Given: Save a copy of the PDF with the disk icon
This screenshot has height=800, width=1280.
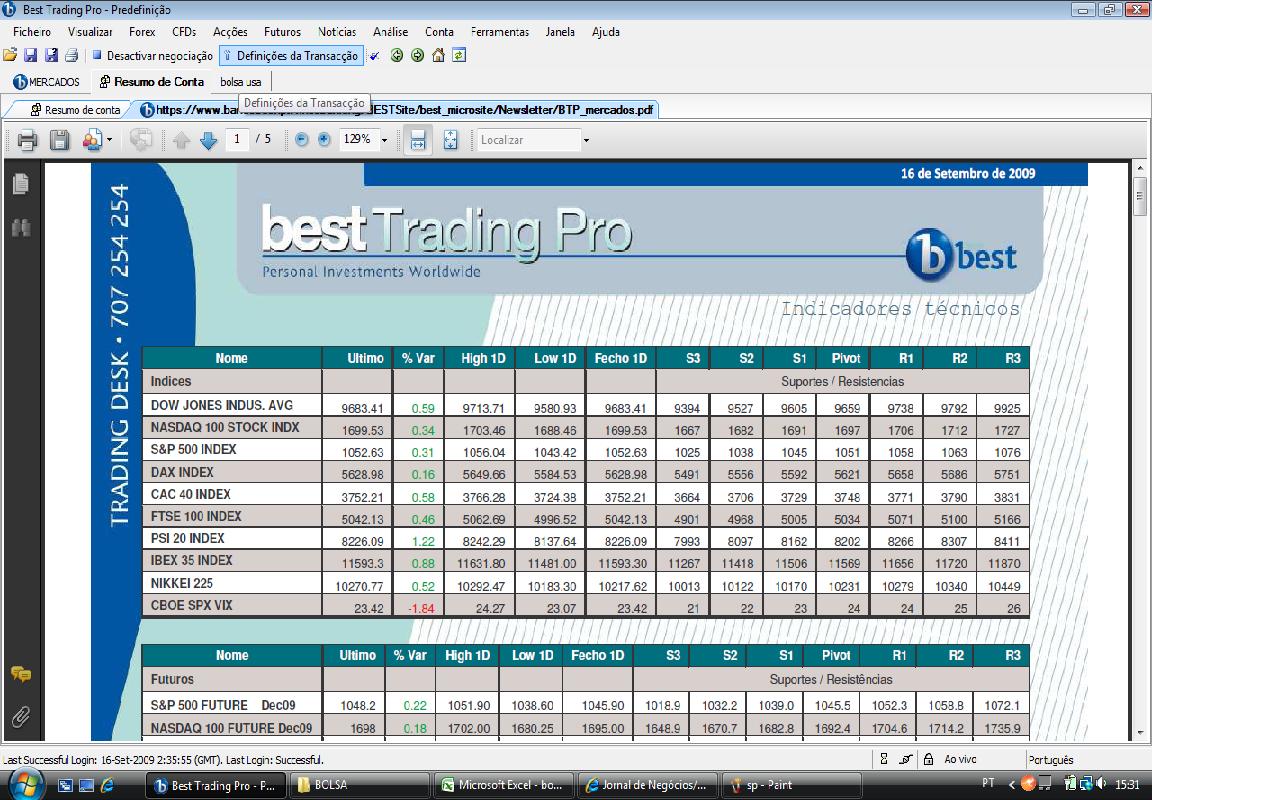Looking at the screenshot, I should point(60,140).
